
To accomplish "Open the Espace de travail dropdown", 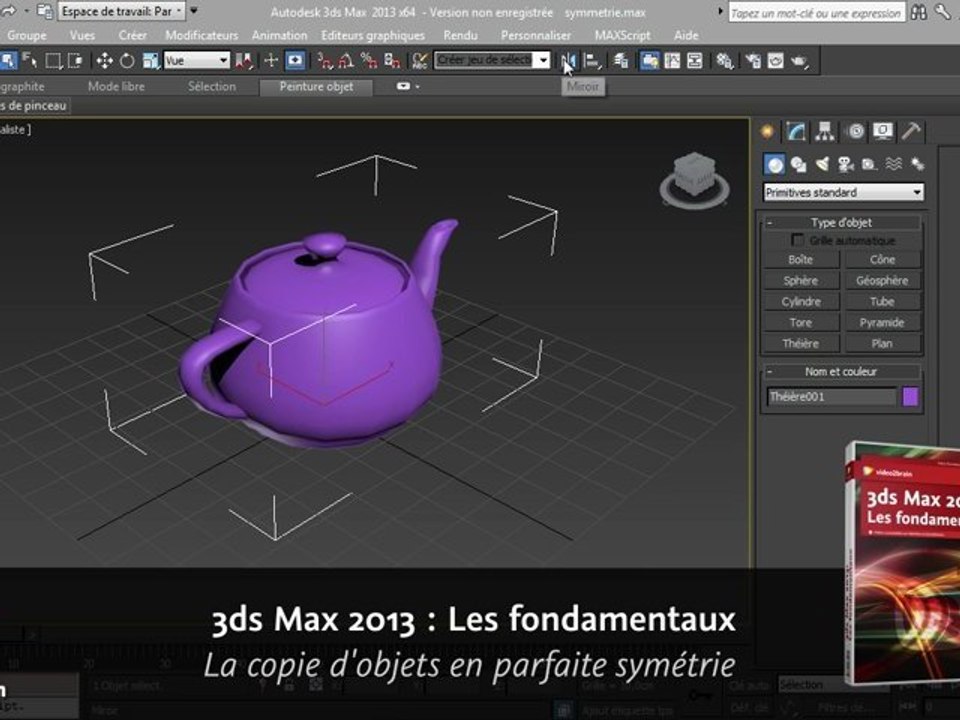I will coord(121,11).
